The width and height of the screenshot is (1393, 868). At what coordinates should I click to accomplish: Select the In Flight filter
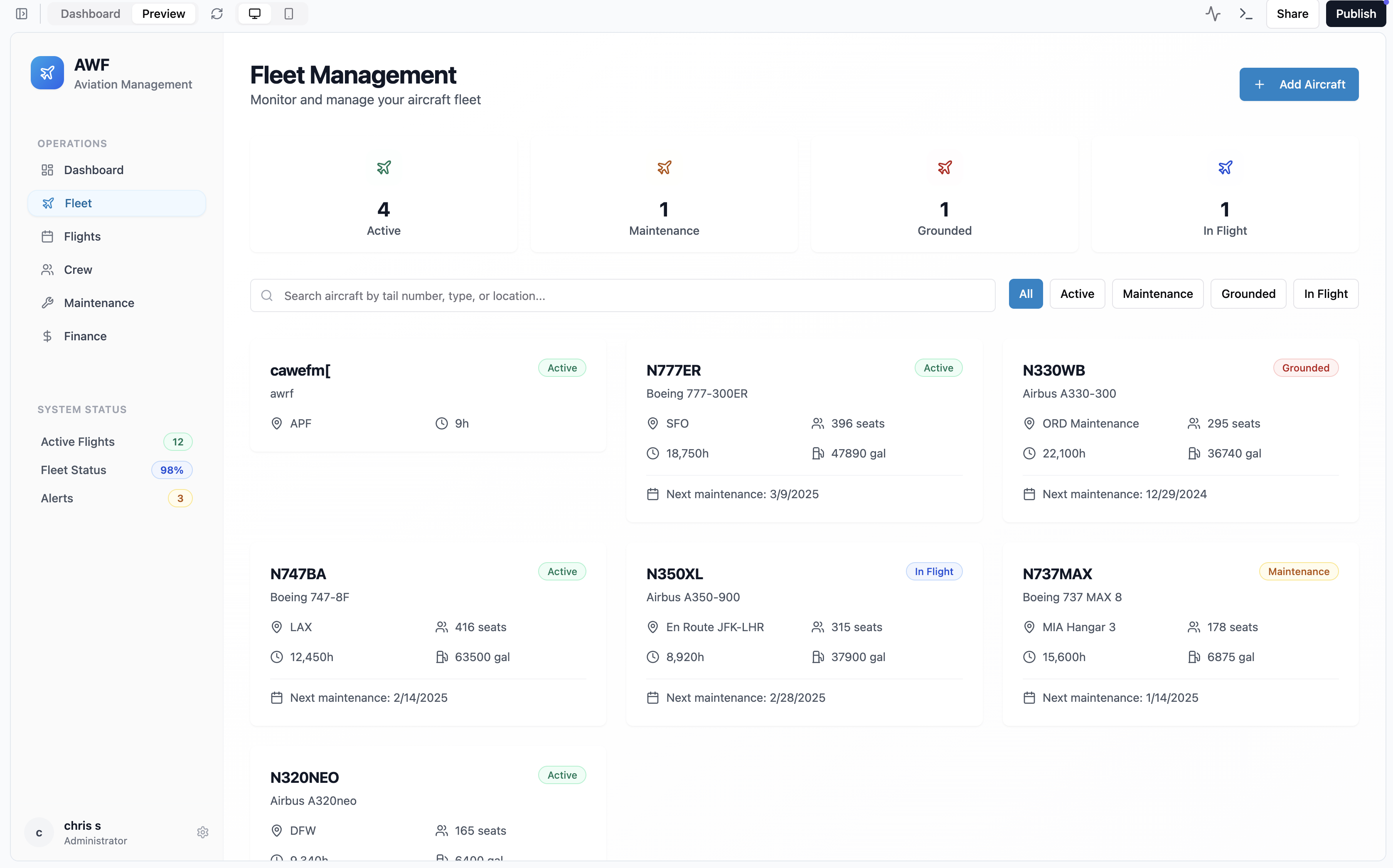point(1325,294)
